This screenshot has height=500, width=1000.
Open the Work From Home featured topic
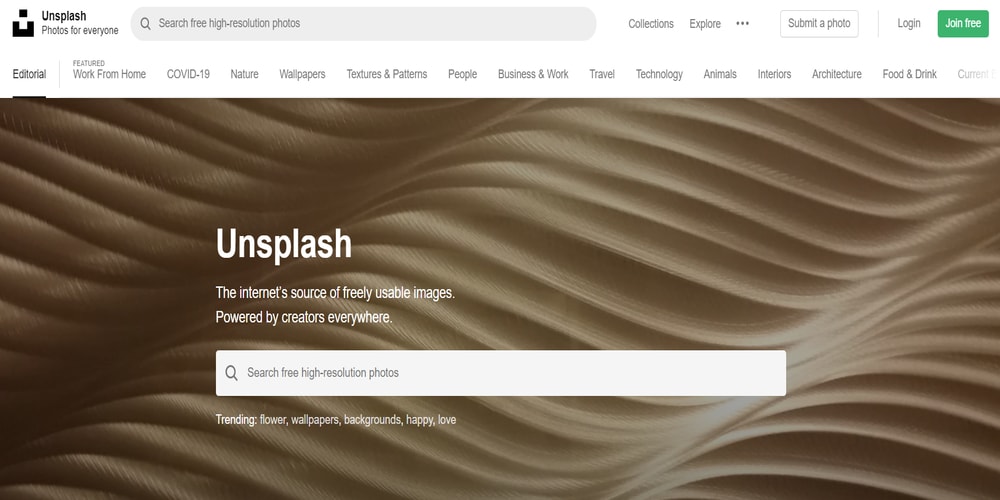[x=109, y=74]
